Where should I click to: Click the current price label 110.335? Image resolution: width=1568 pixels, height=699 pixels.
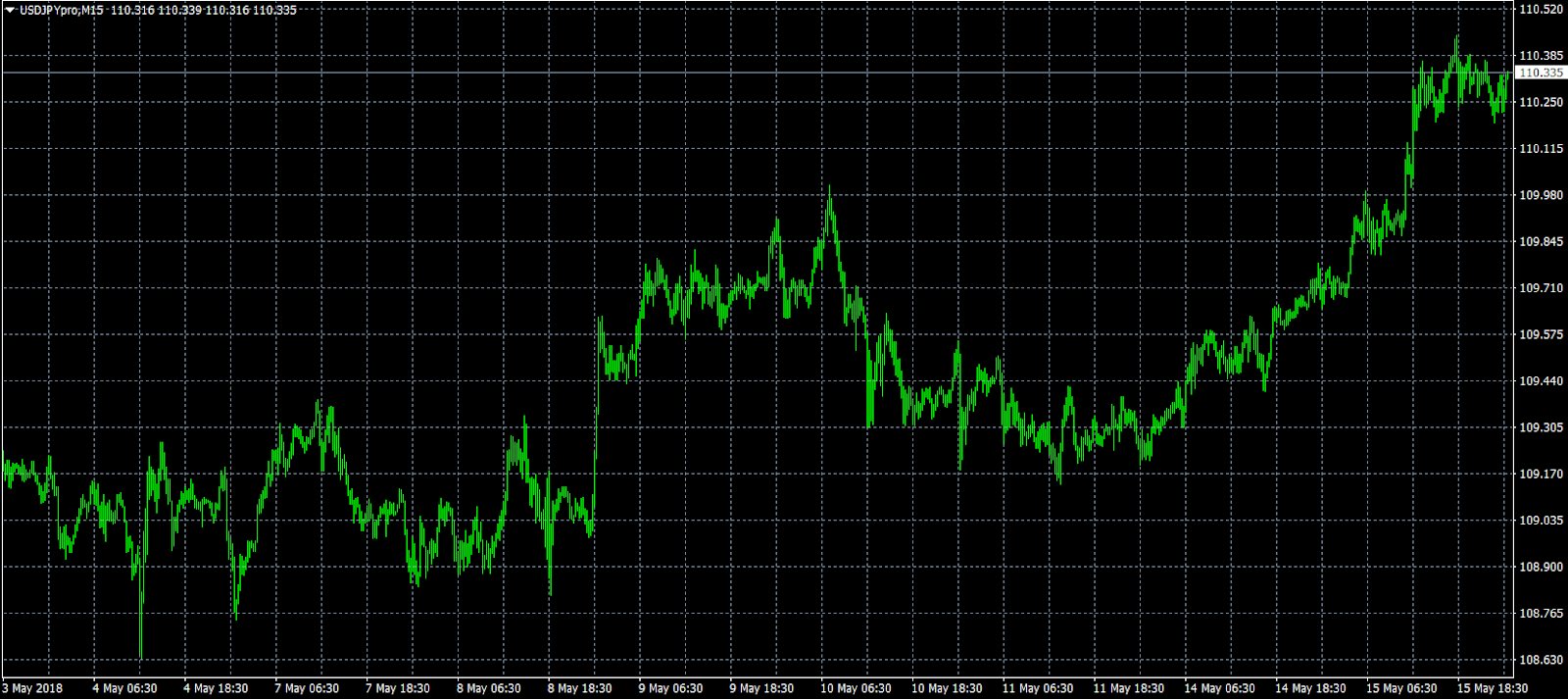pyautogui.click(x=1541, y=73)
